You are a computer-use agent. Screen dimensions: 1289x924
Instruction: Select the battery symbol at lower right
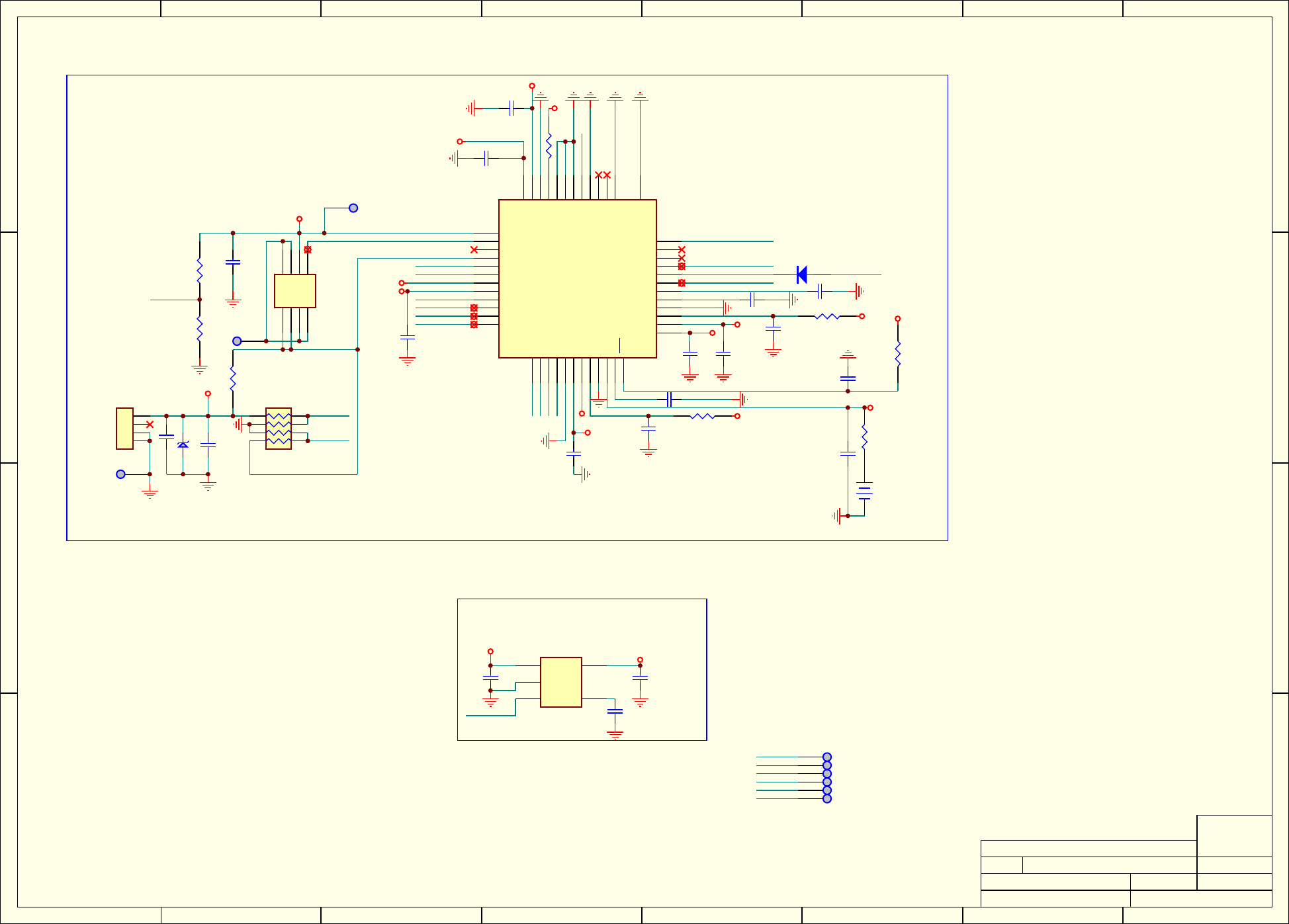(864, 491)
